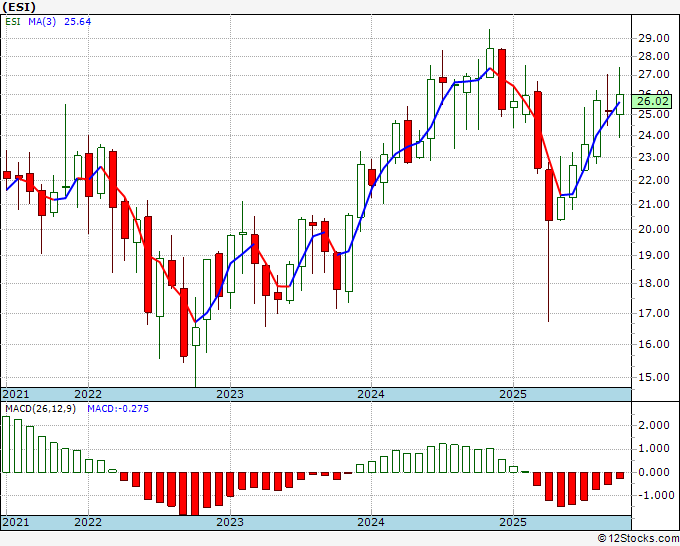Click the 29.00 price axis label
The width and height of the screenshot is (680, 546).
tap(654, 38)
